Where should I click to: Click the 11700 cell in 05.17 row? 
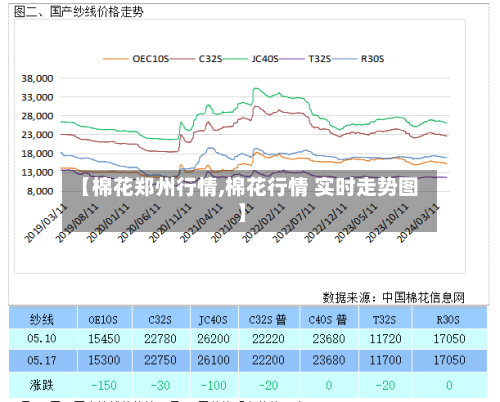386,360
